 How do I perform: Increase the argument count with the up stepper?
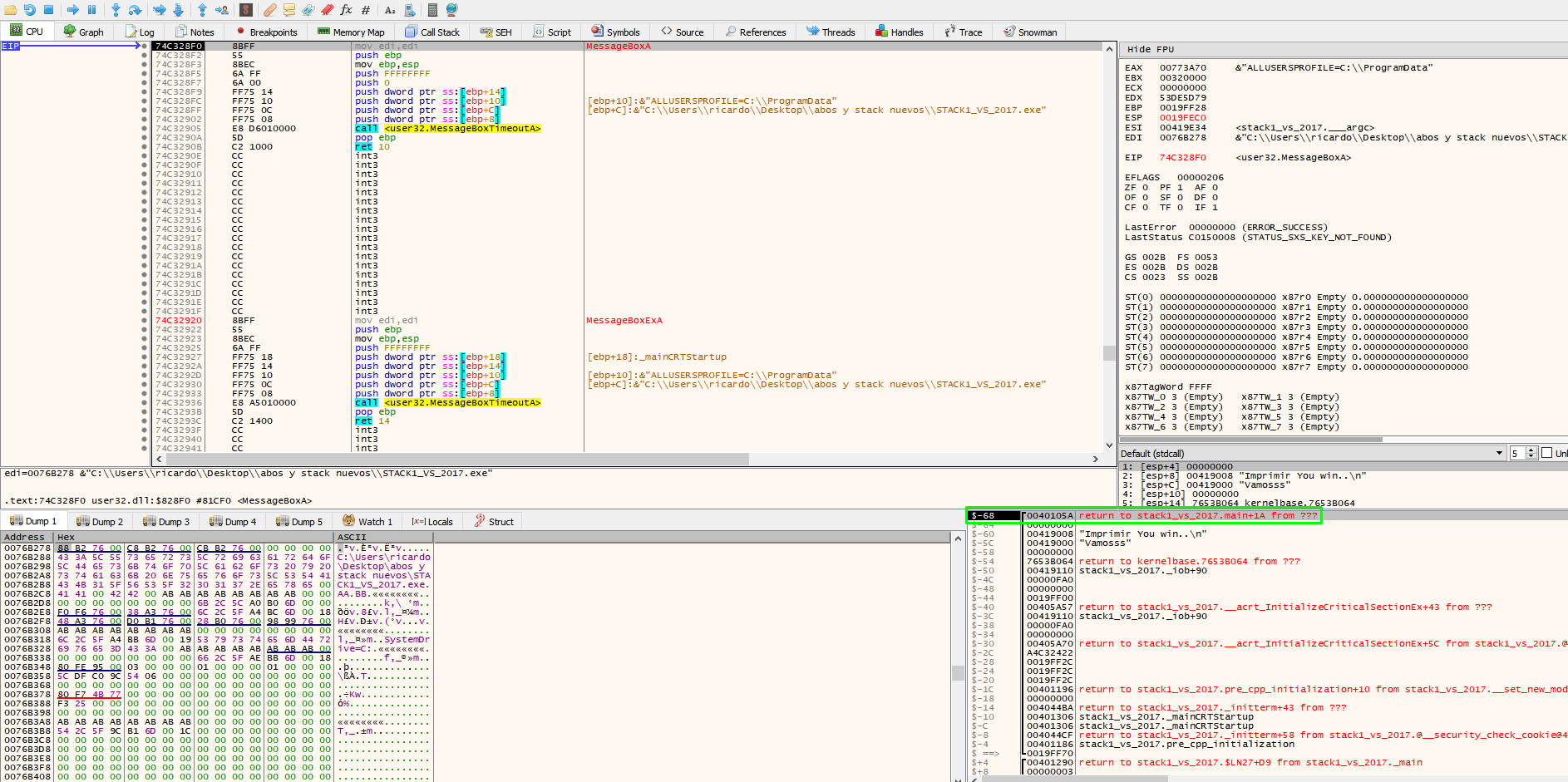click(x=1531, y=450)
